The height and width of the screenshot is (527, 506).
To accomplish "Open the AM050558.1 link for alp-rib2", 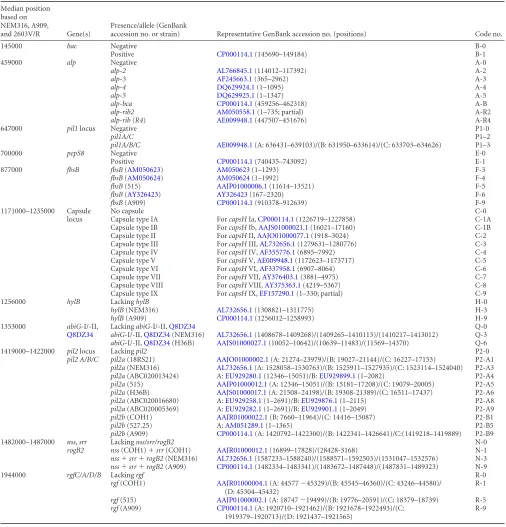I will pyautogui.click(x=236, y=112).
